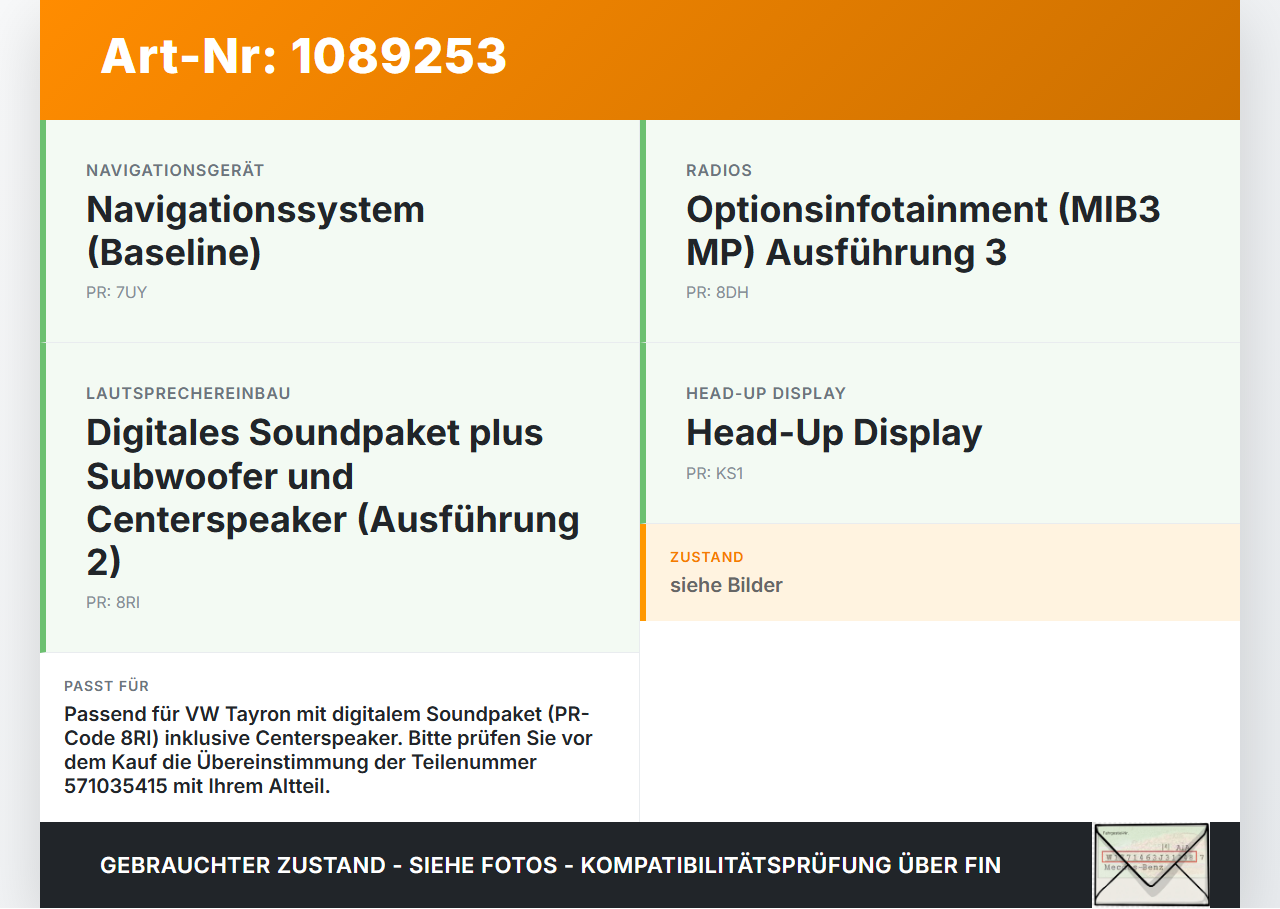Click 'Optionsinfotainment (MIB3 MP) Ausführung 3' heading
The height and width of the screenshot is (909, 1280).
coord(923,231)
